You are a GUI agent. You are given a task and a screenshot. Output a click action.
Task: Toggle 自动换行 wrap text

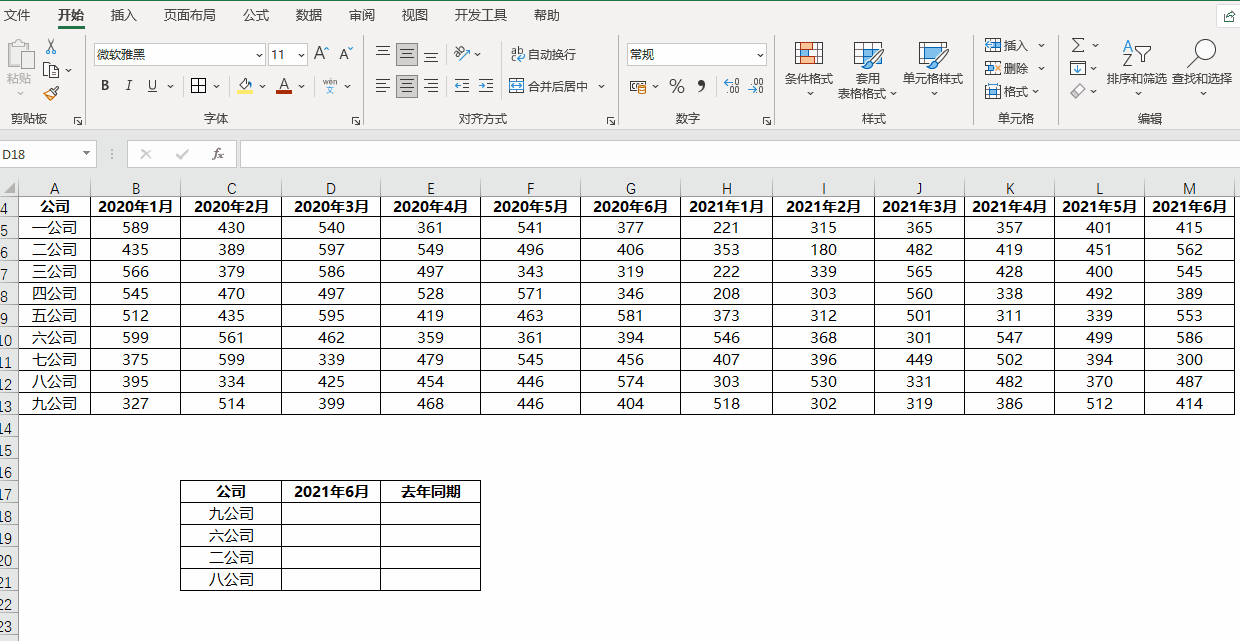543,54
